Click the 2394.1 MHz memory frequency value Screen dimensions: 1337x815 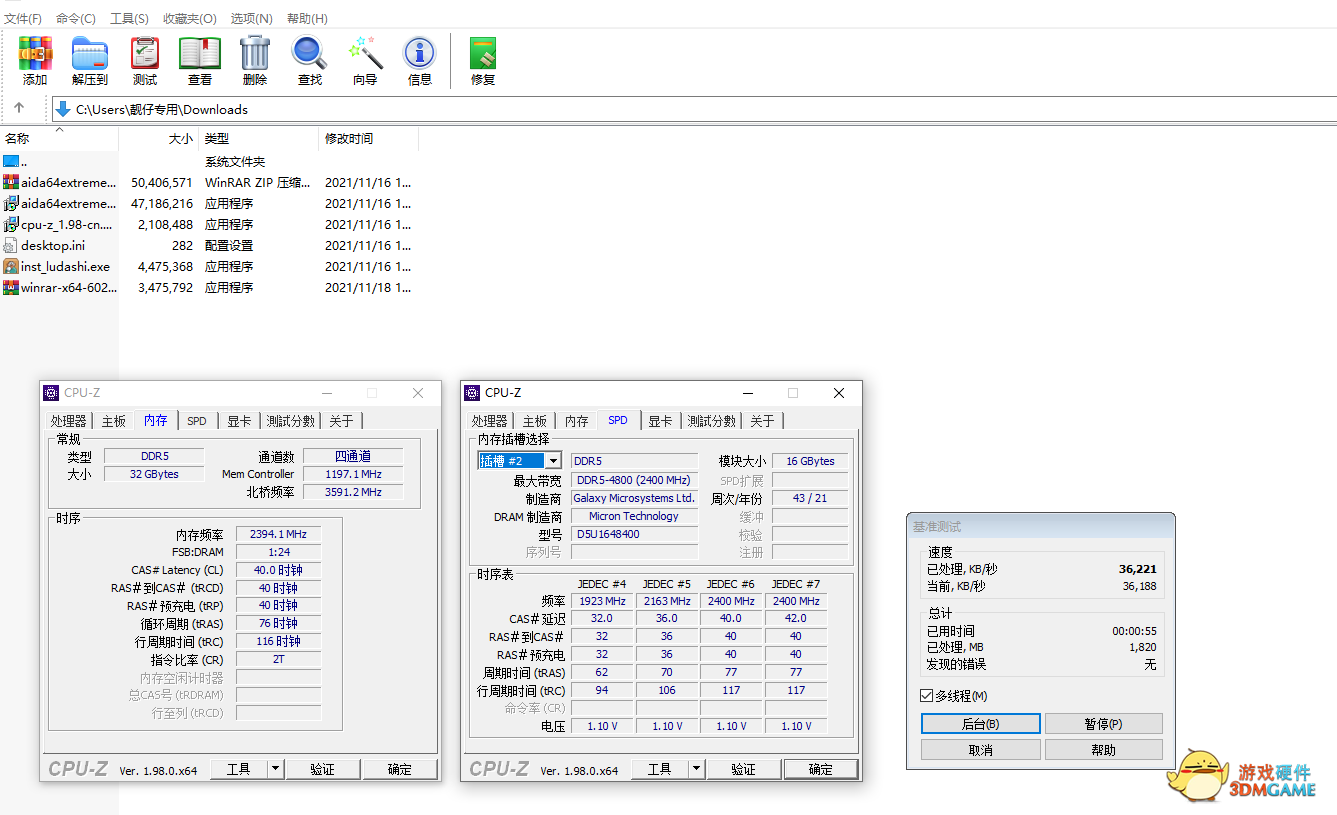click(278, 534)
